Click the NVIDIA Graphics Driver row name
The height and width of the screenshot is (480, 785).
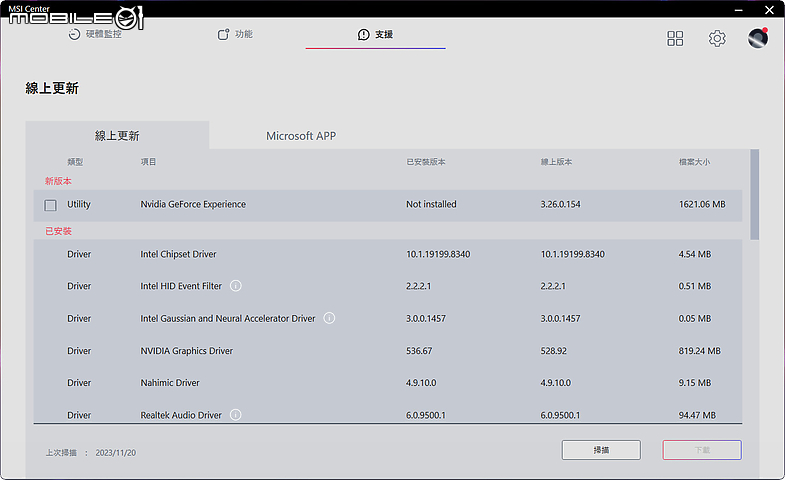[187, 351]
